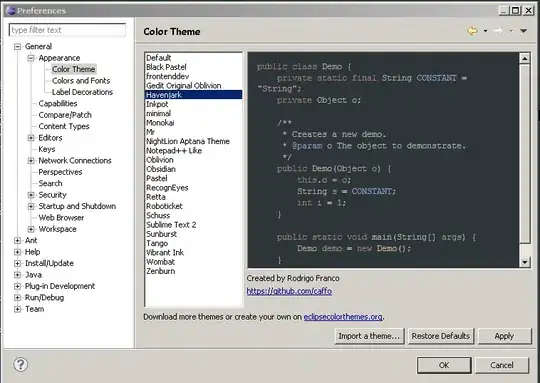Click the help question mark icon
Screen dimensions: 540x383
[20, 364]
